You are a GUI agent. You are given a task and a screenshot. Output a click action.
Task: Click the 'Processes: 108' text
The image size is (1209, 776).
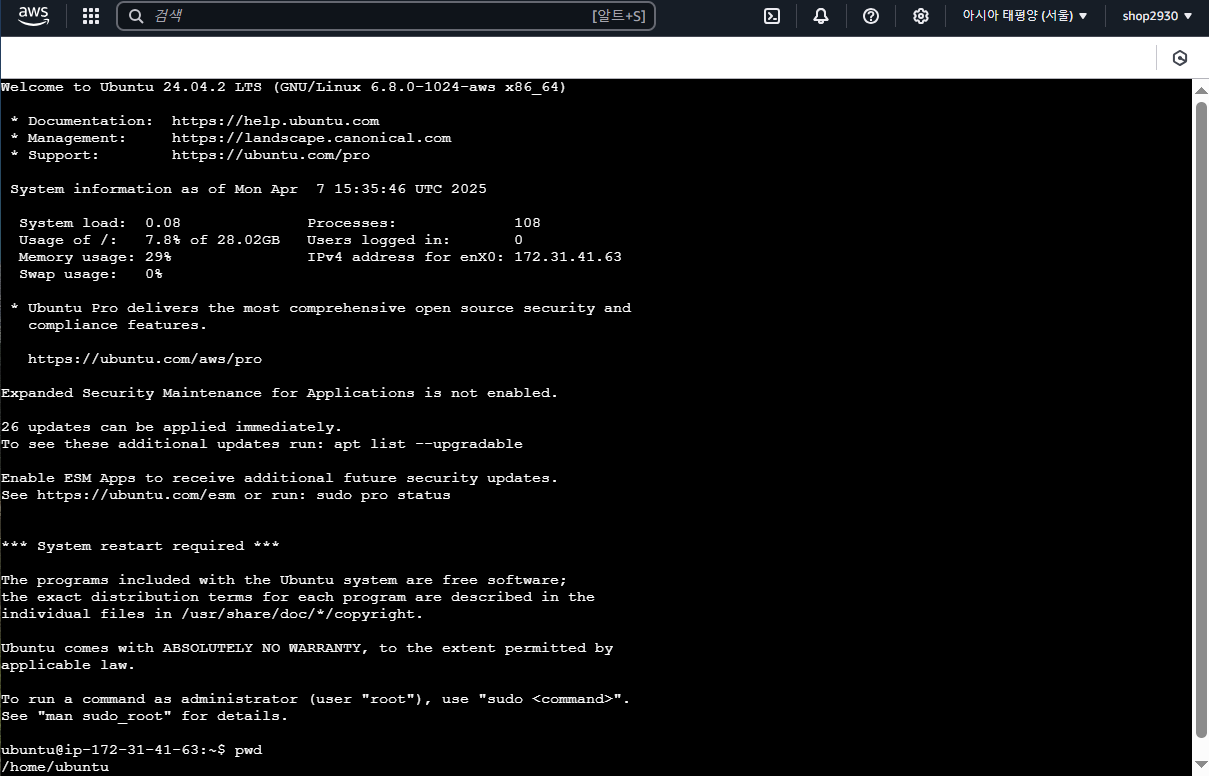coord(424,223)
